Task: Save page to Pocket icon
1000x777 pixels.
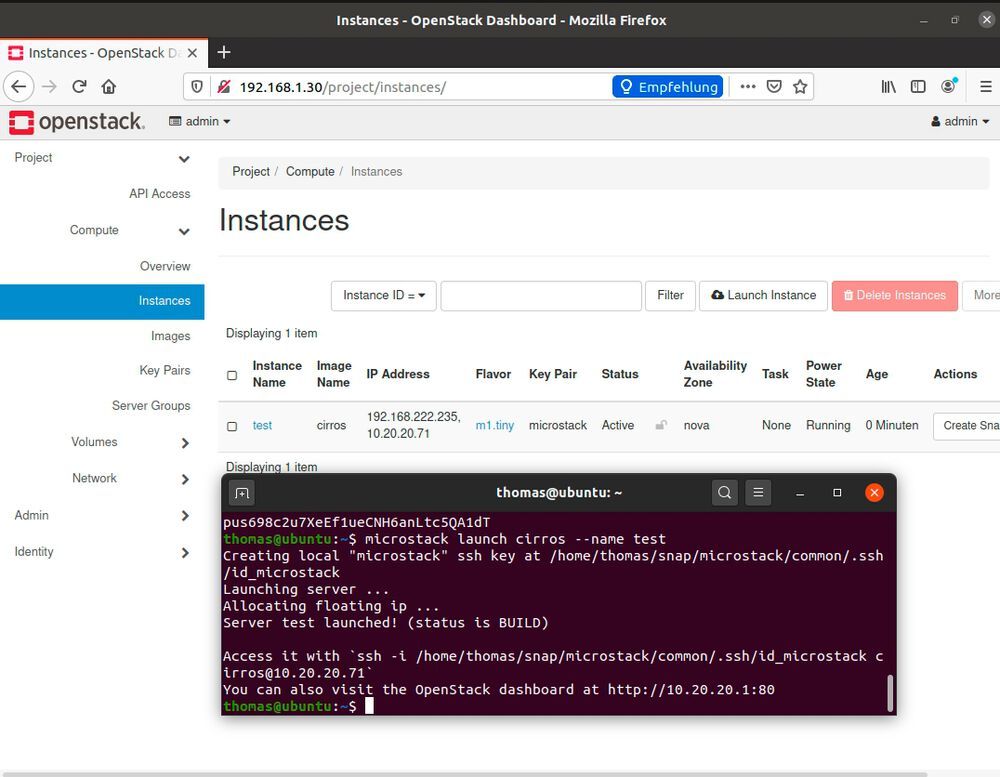Action: pos(774,87)
